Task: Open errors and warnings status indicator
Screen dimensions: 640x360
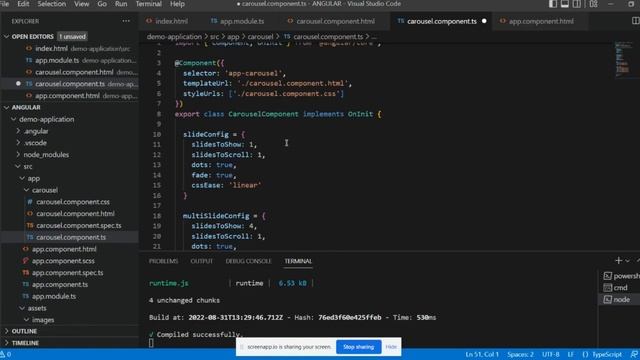Action: point(6,354)
